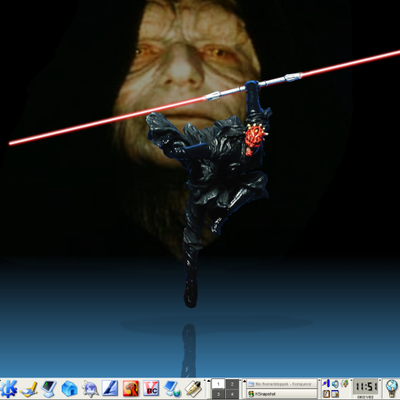Click the show desktop pencil icon
The height and width of the screenshot is (400, 400).
(x=29, y=389)
